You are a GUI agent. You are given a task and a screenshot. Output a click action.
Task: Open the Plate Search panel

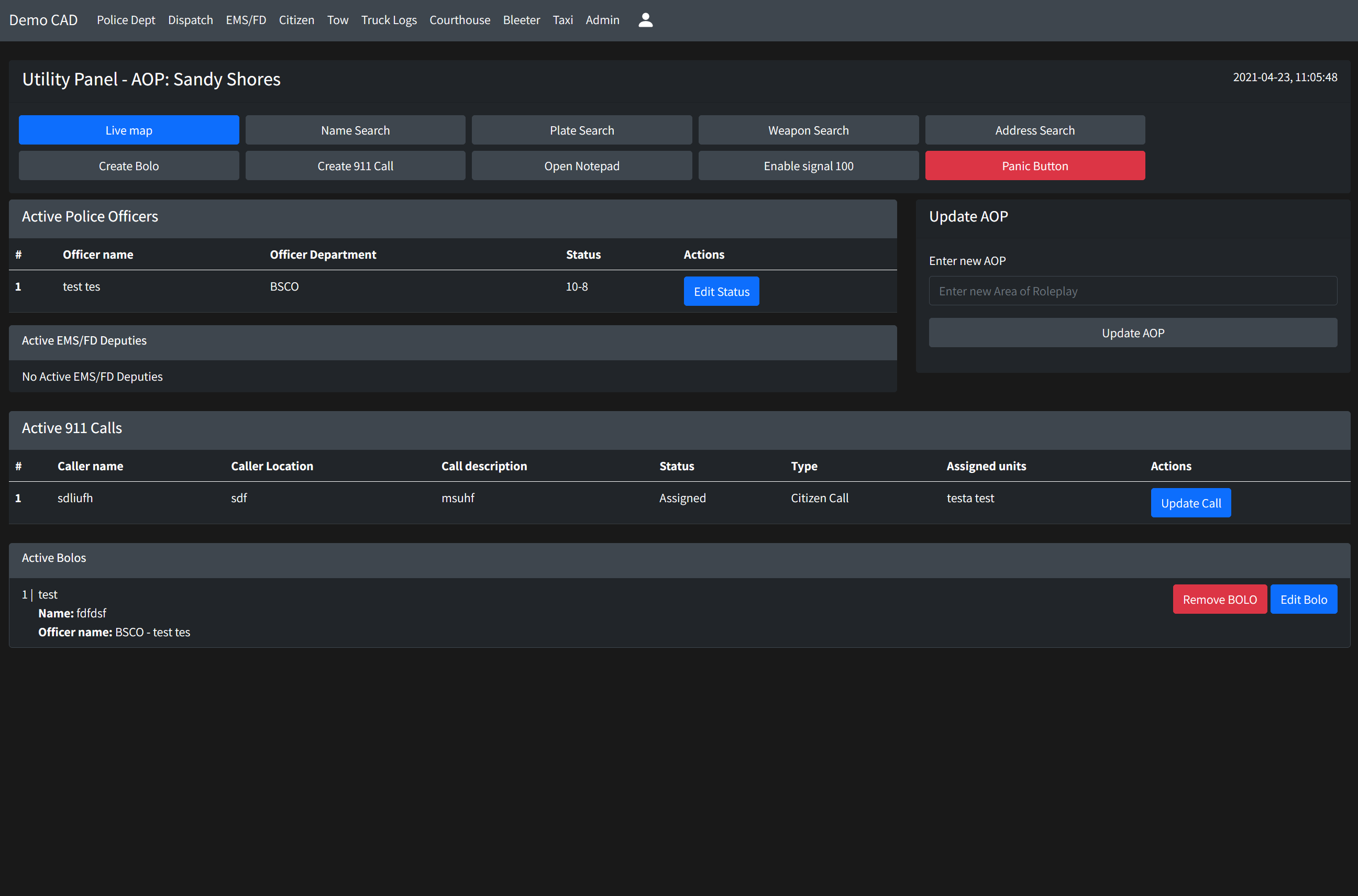coord(581,129)
